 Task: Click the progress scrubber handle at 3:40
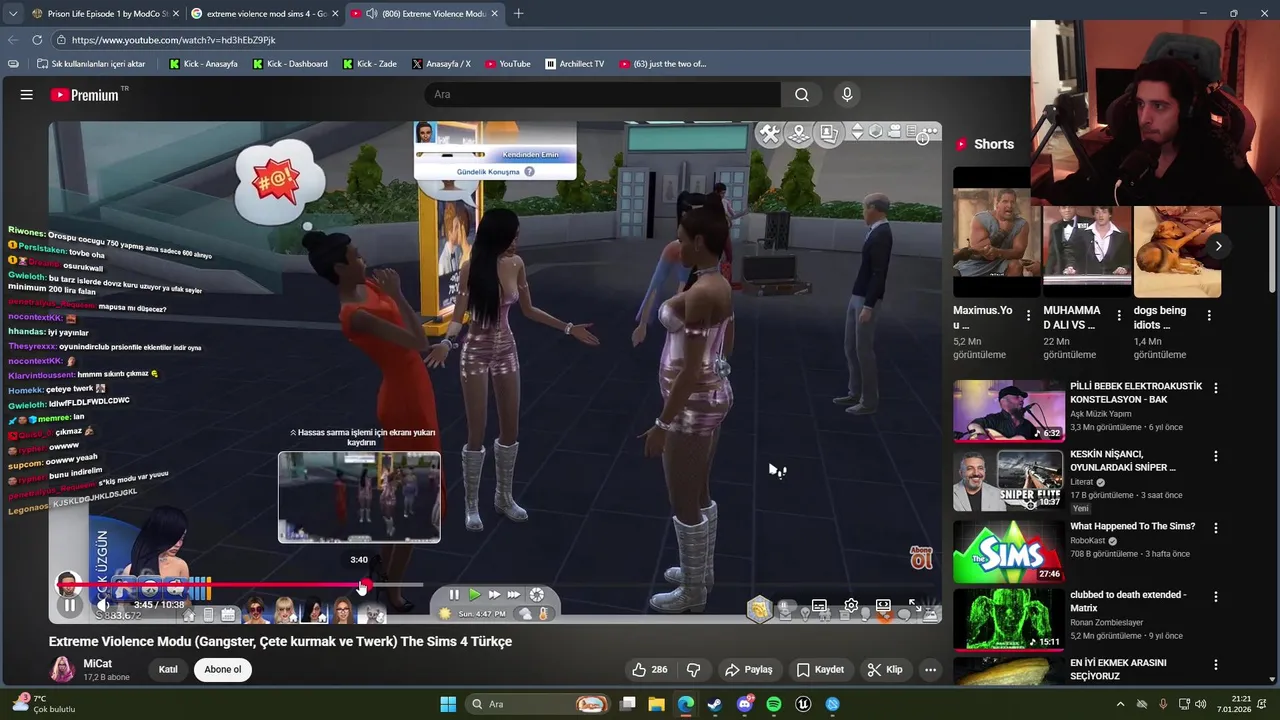point(364,585)
